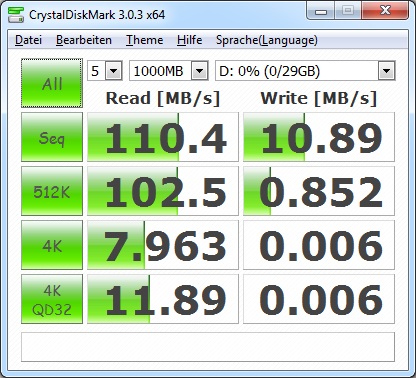Start the 4K QD32 test

click(x=52, y=299)
